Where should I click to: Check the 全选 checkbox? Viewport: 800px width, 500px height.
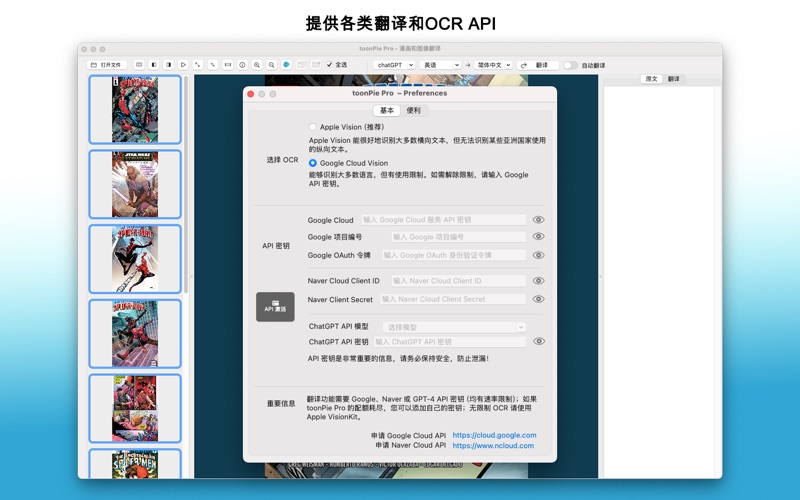330,65
